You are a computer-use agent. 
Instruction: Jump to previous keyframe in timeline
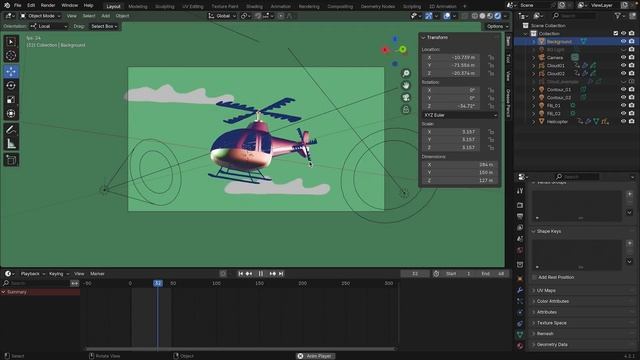(x=249, y=273)
